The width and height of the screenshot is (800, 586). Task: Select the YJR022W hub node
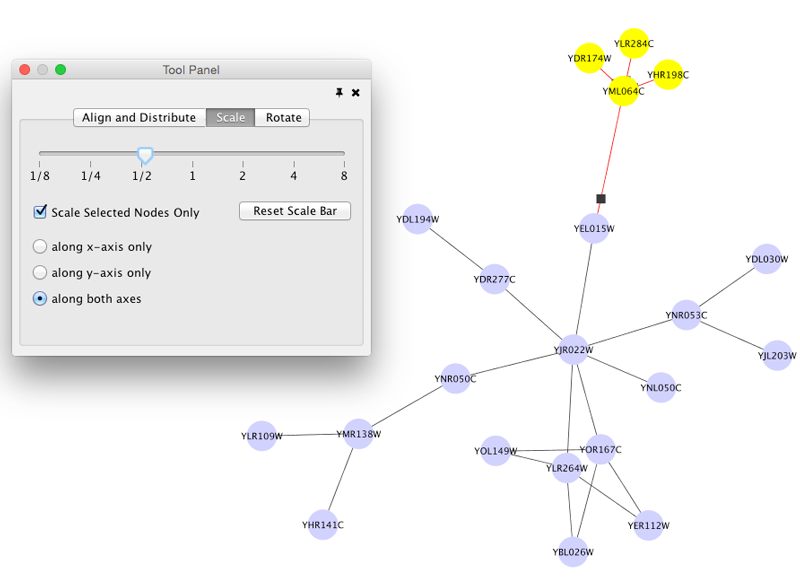click(573, 350)
